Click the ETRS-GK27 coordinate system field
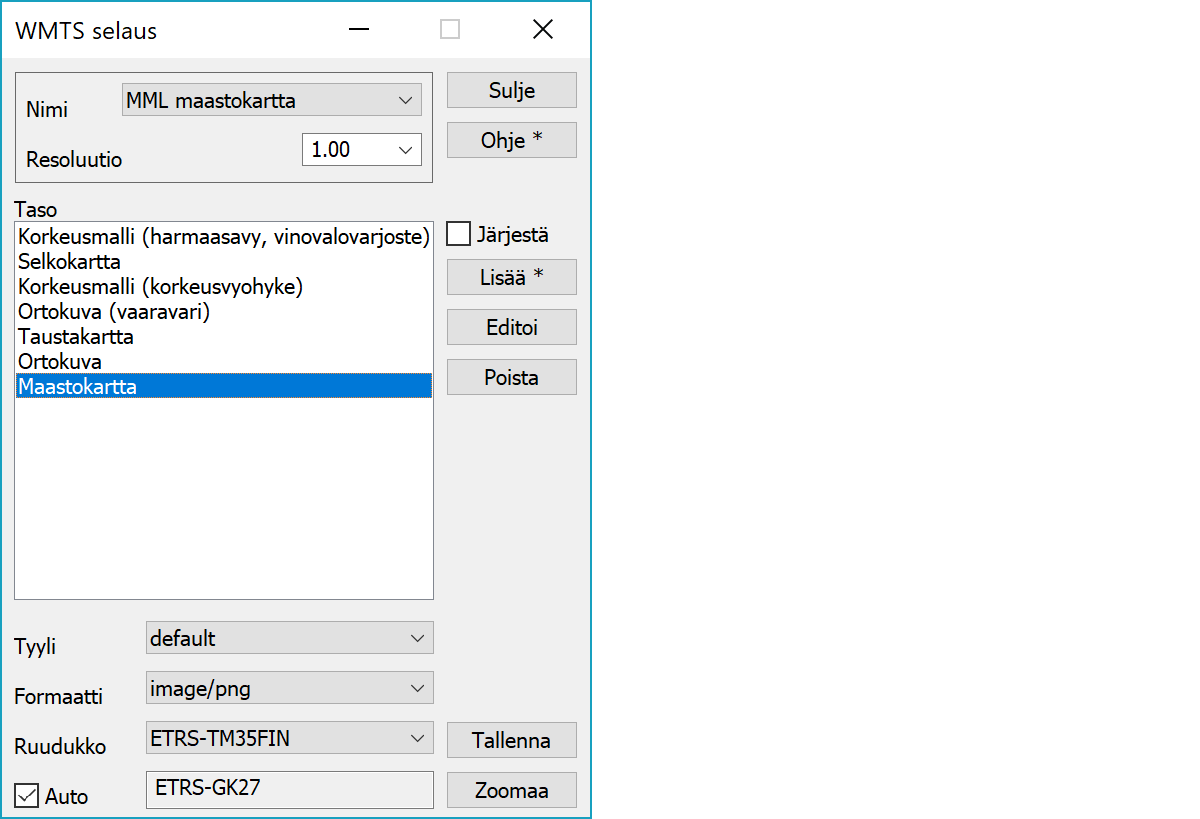This screenshot has width=1200, height=819. coord(289,789)
